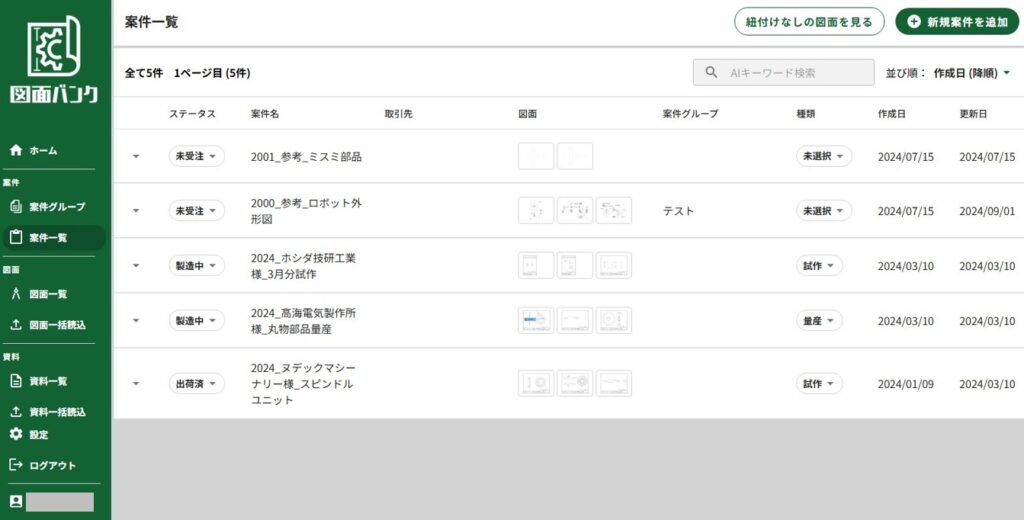The width and height of the screenshot is (1024, 520).
Task: Click the AIキーワード検索 search field
Action: pyautogui.click(x=792, y=73)
